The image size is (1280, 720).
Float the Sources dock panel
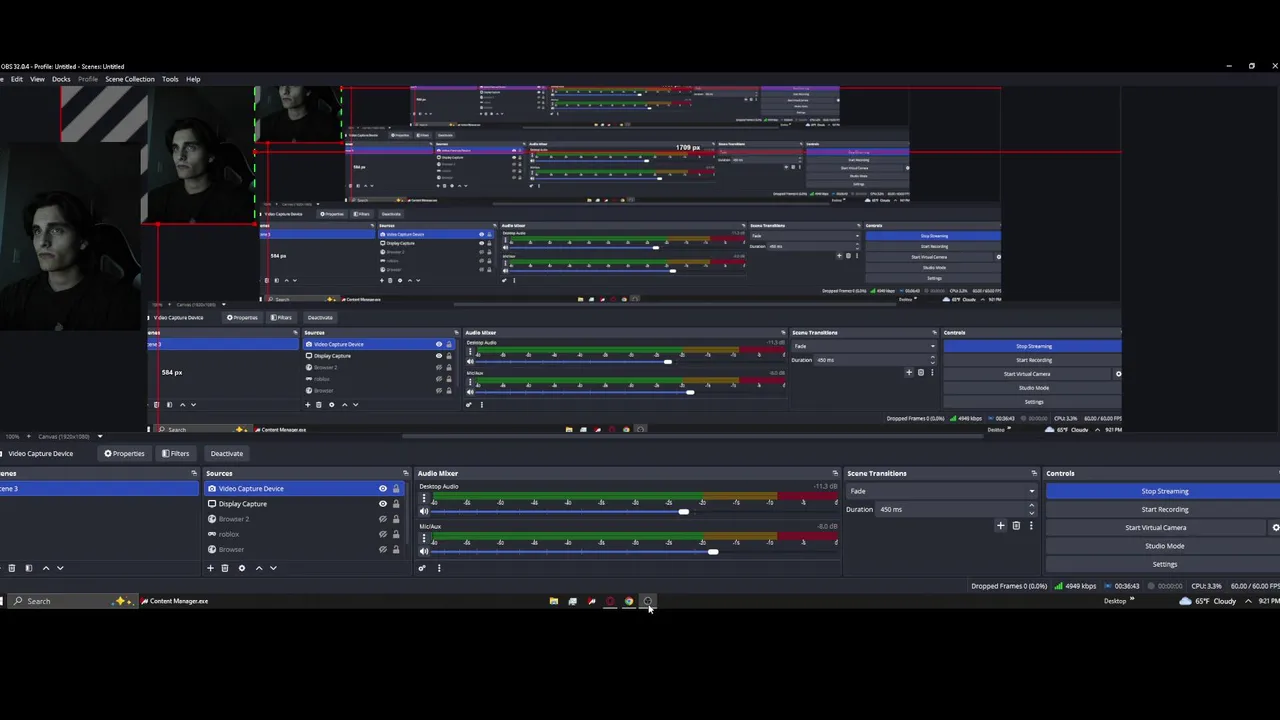[405, 473]
